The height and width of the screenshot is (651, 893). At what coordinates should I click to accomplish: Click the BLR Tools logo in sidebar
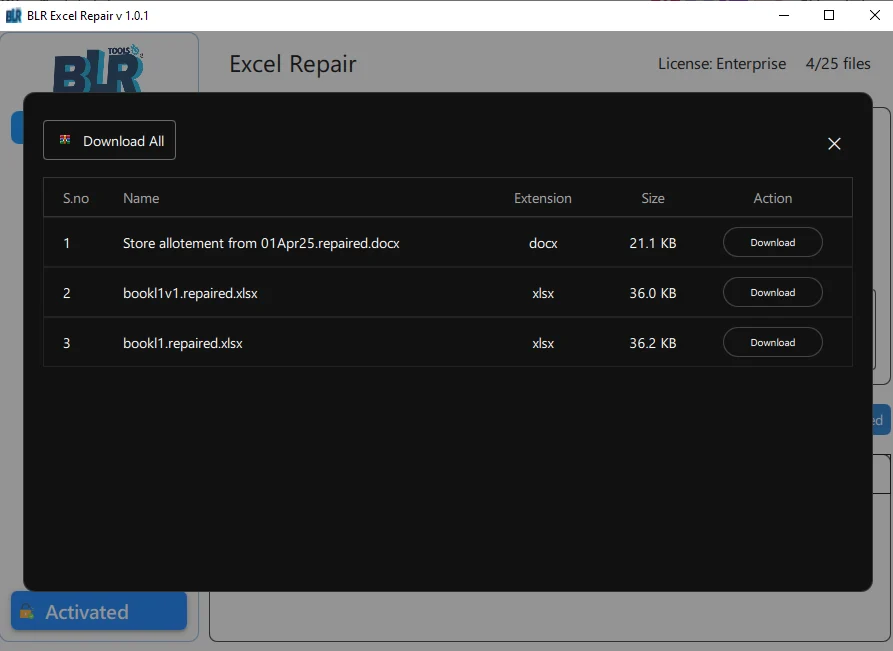(97, 72)
